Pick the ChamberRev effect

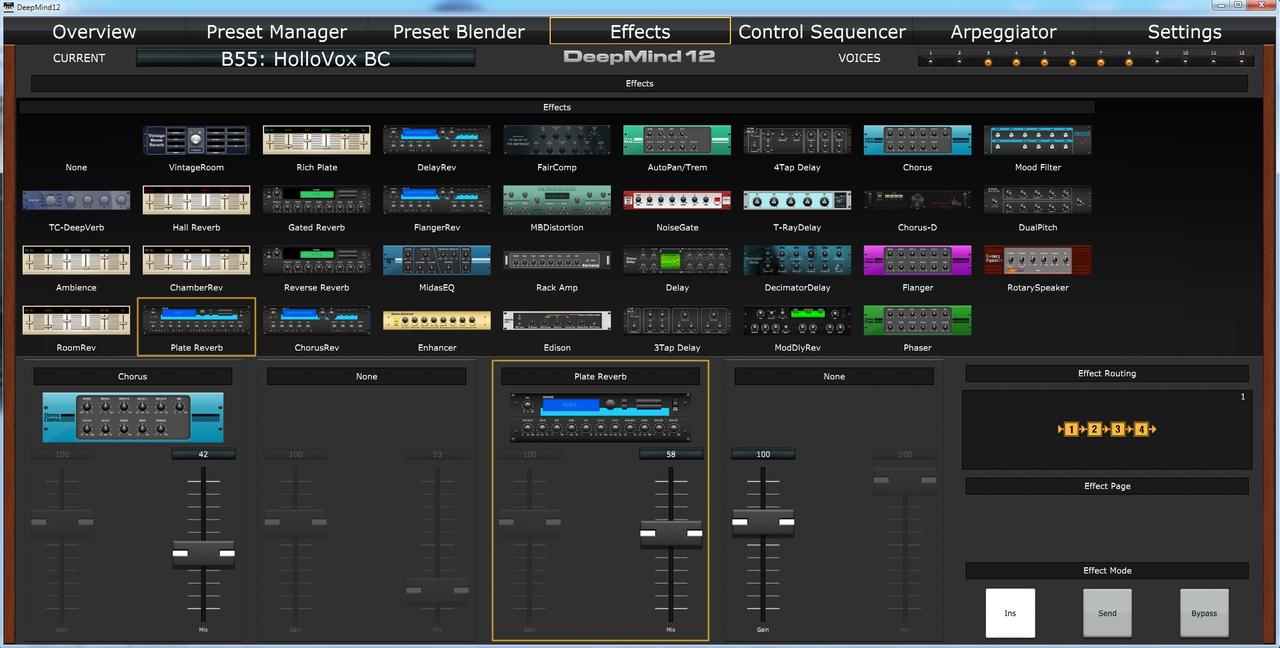[x=196, y=260]
